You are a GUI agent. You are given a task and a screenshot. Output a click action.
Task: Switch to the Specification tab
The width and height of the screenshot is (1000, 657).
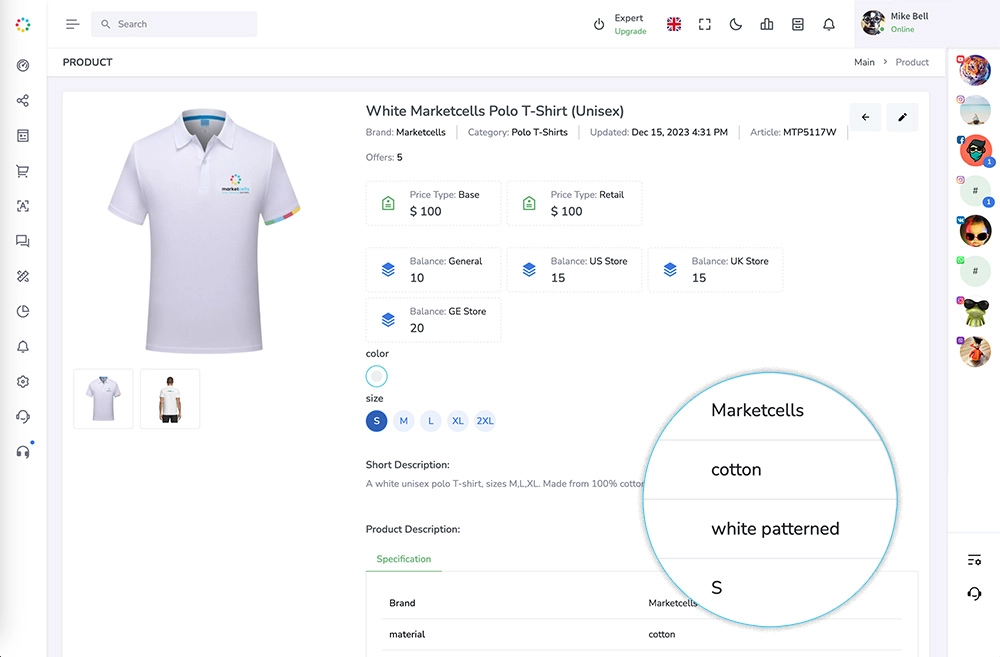[x=404, y=559]
